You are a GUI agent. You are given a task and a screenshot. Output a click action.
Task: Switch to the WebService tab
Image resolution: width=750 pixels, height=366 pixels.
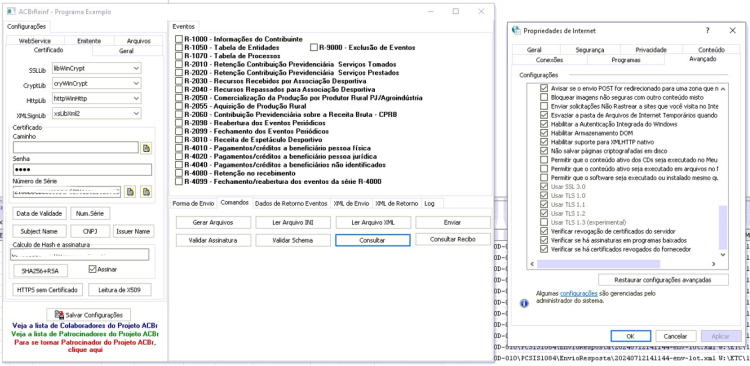[35, 41]
